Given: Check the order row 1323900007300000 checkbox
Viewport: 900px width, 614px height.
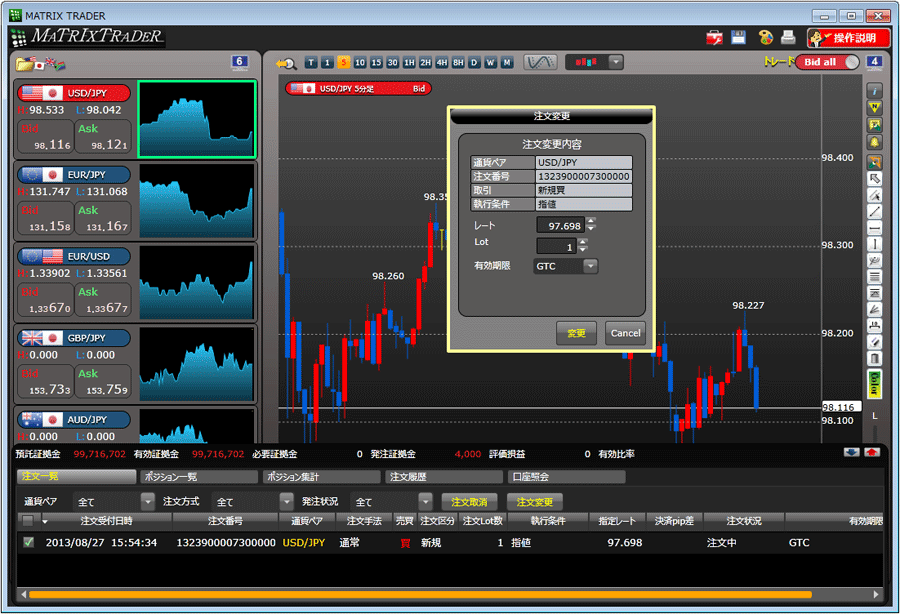Looking at the screenshot, I should click(x=28, y=542).
